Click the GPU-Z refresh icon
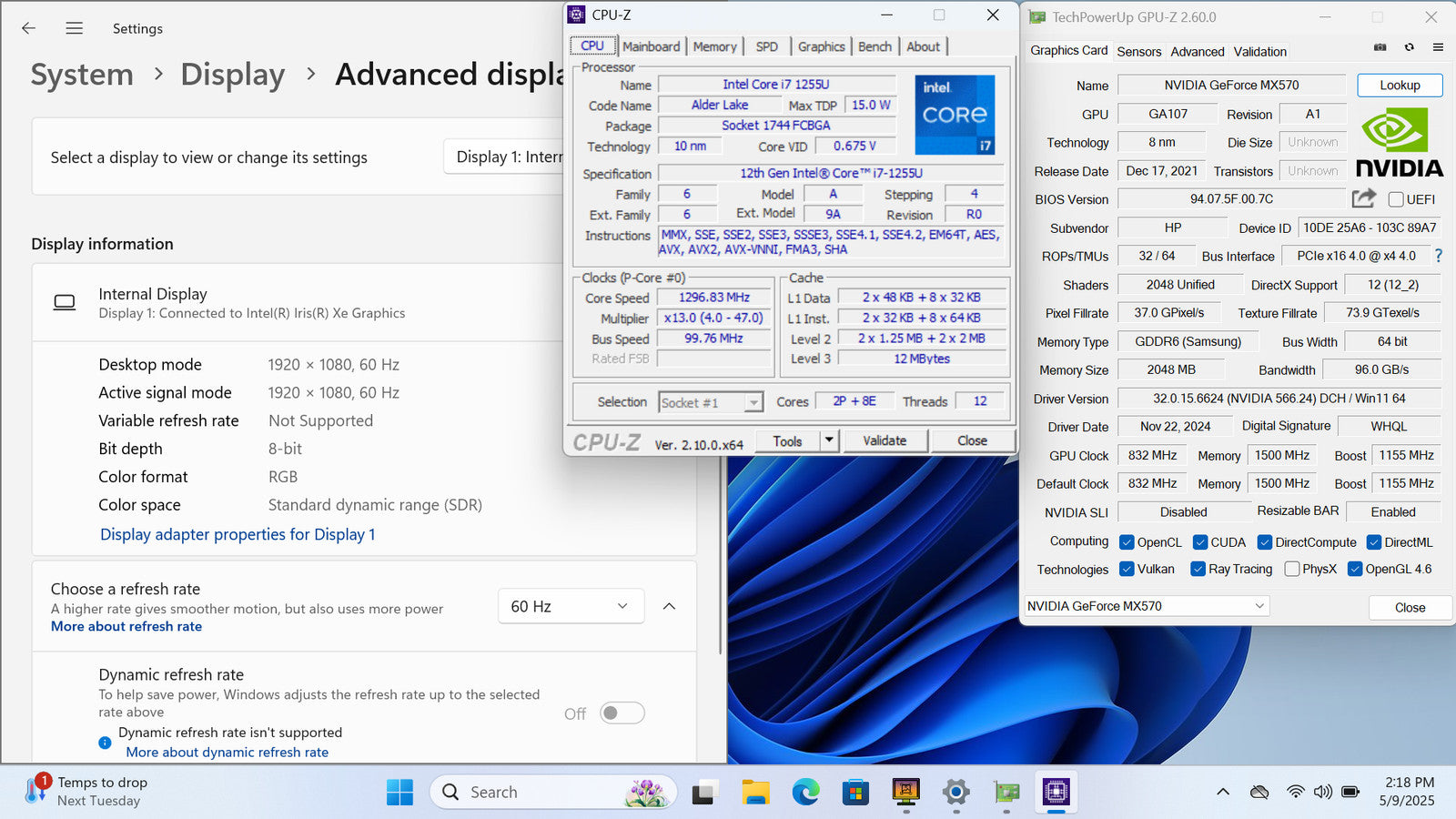The height and width of the screenshot is (819, 1456). click(x=1409, y=47)
